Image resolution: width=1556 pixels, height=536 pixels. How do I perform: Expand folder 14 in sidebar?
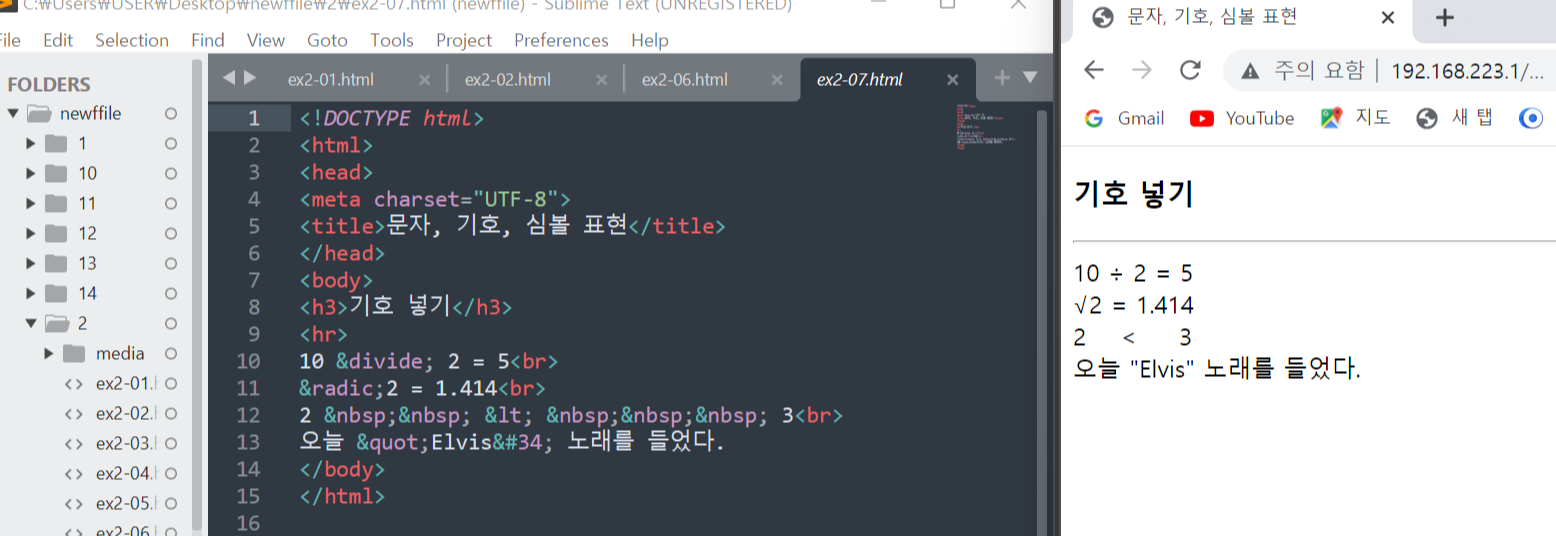(32, 294)
